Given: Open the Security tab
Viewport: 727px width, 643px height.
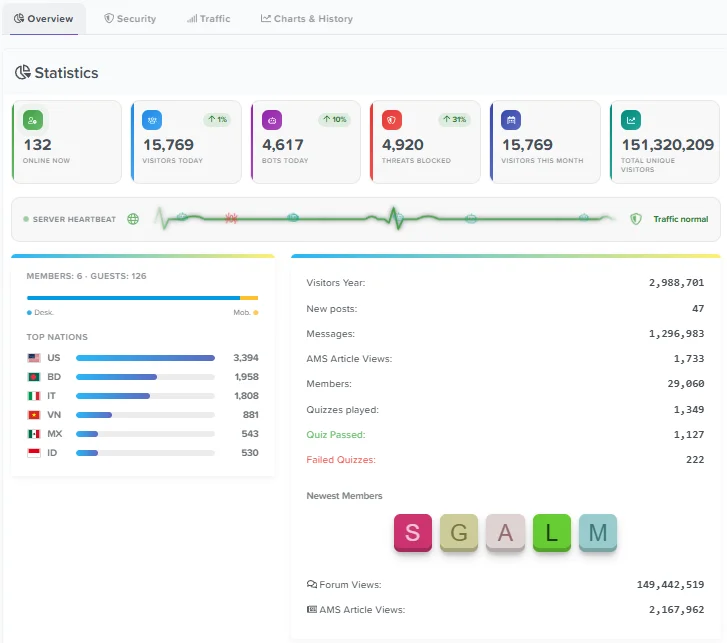Looking at the screenshot, I should click(x=130, y=19).
